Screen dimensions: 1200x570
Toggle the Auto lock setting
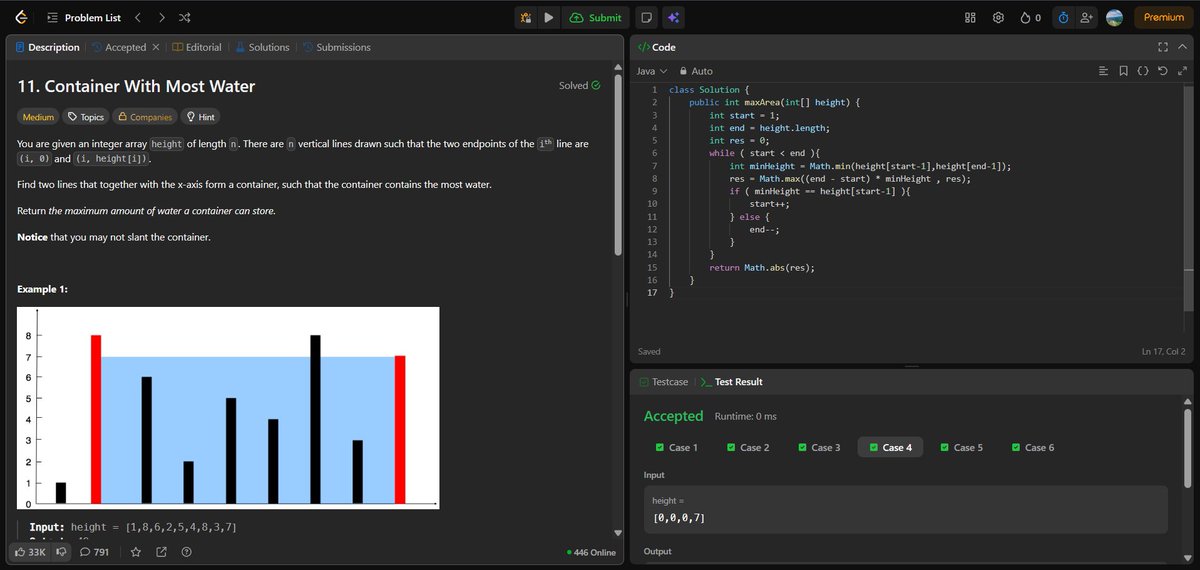point(696,71)
